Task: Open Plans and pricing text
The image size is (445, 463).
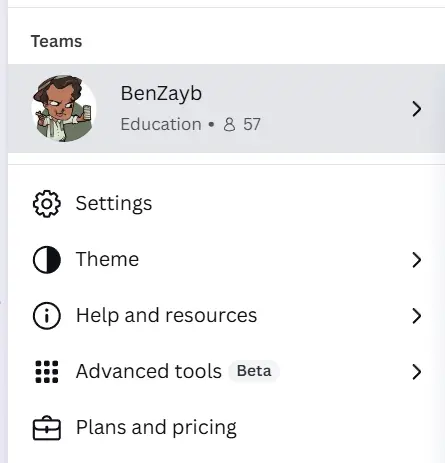Action: pos(156,428)
